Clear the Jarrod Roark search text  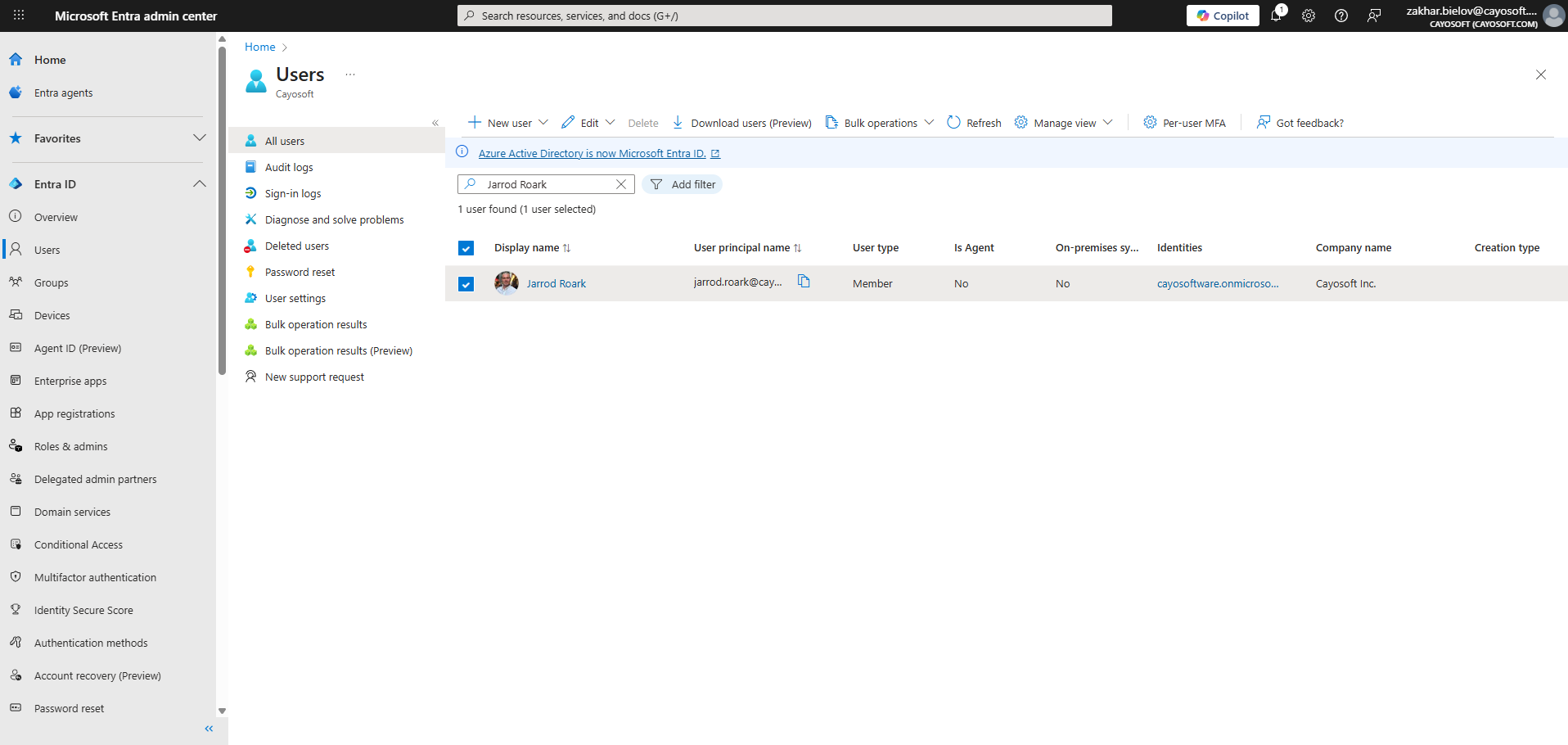coord(621,184)
